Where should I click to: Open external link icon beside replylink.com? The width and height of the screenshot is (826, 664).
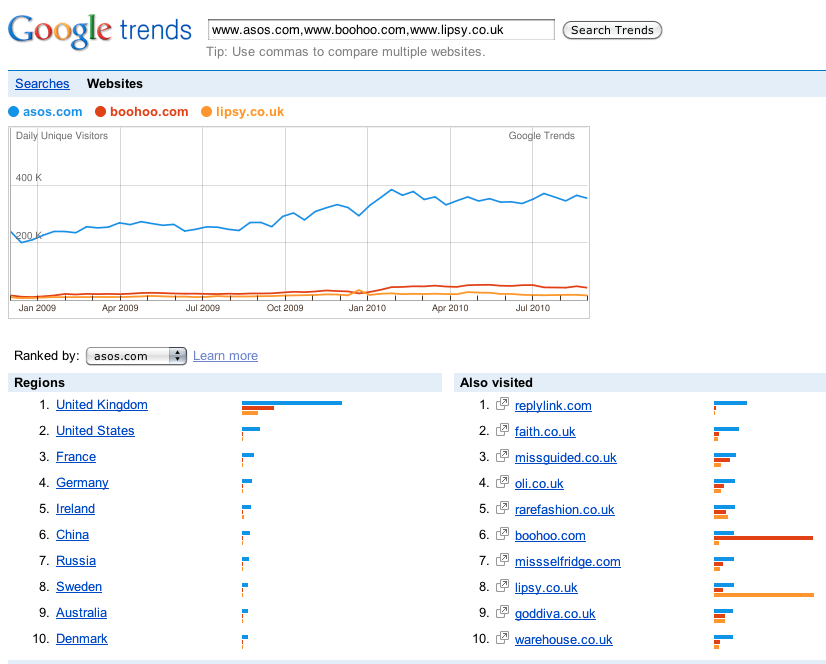503,404
